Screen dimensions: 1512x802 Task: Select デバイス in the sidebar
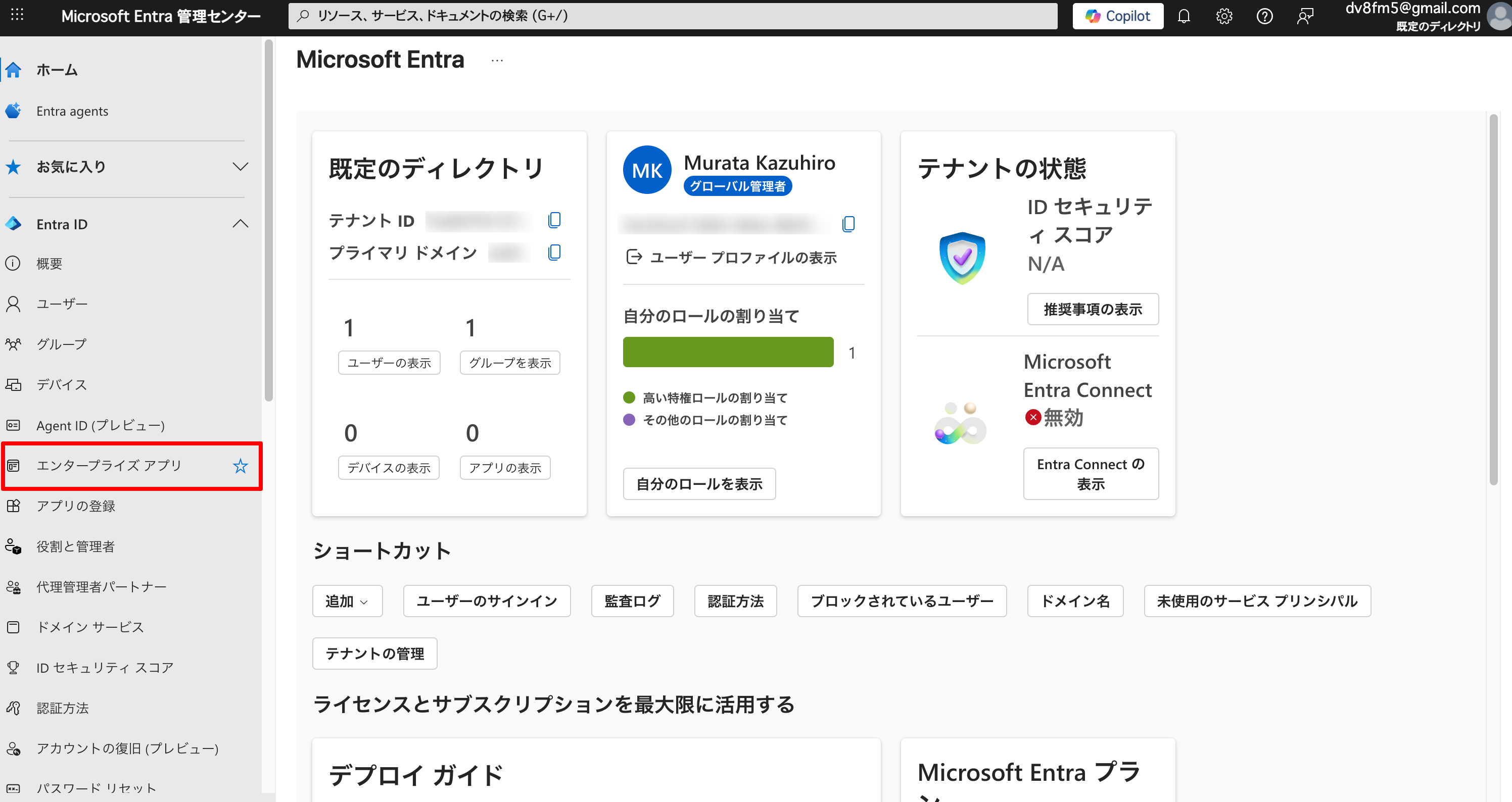[x=61, y=384]
